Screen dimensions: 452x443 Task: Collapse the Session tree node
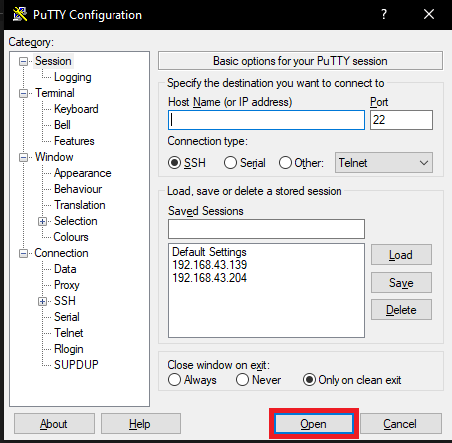tap(23, 61)
